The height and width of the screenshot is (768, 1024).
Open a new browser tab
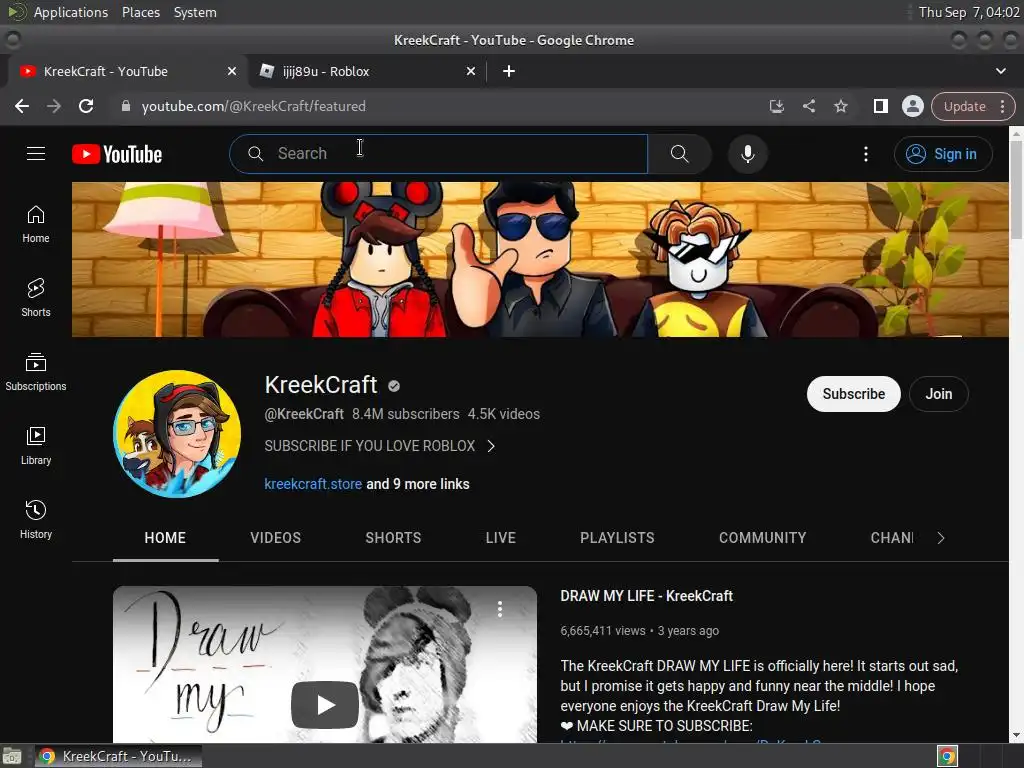509,71
